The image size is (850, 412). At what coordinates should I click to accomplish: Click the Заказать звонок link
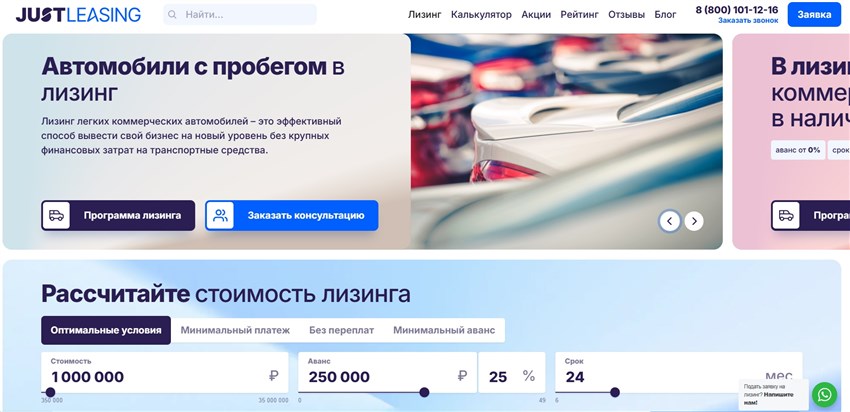point(748,21)
